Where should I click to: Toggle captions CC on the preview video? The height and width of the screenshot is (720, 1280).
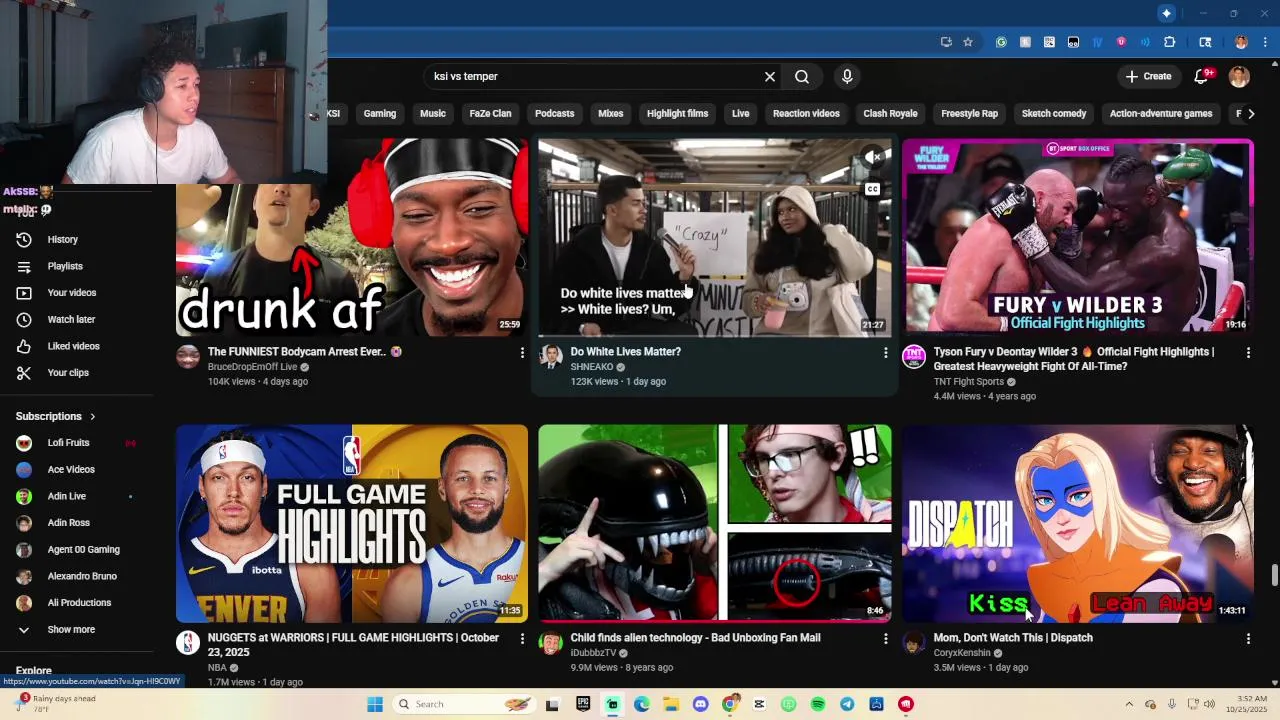872,189
